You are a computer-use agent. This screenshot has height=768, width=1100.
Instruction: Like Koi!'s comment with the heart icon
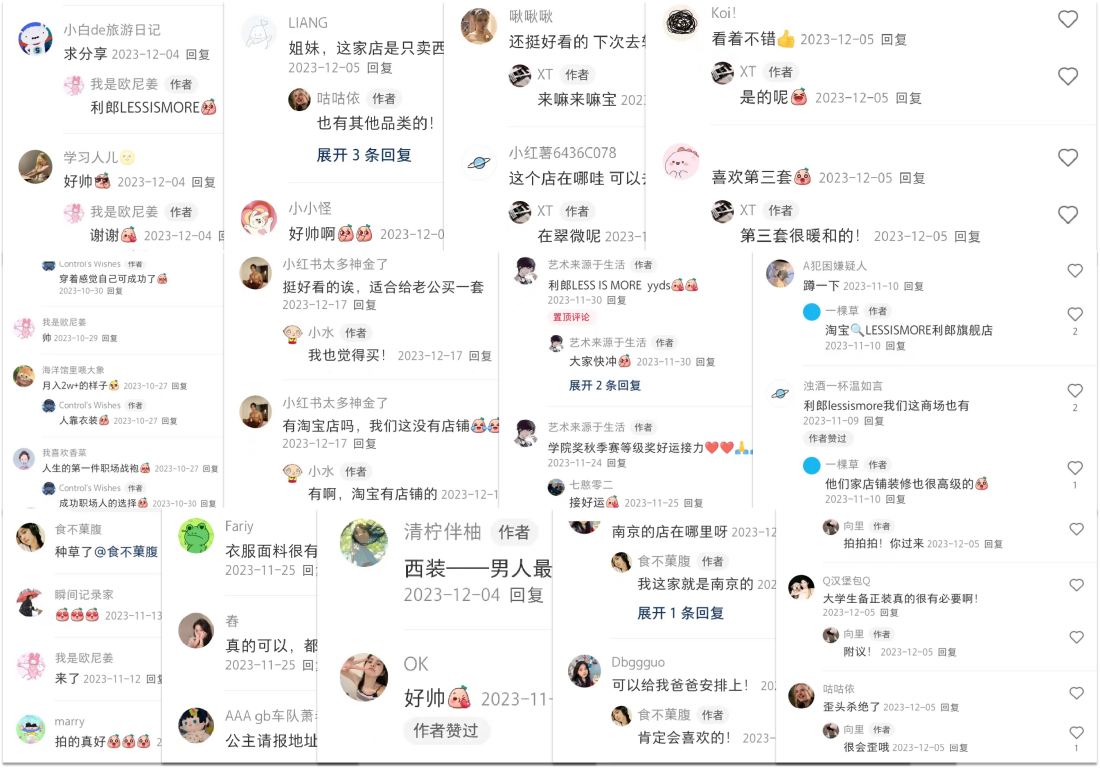pos(1068,20)
